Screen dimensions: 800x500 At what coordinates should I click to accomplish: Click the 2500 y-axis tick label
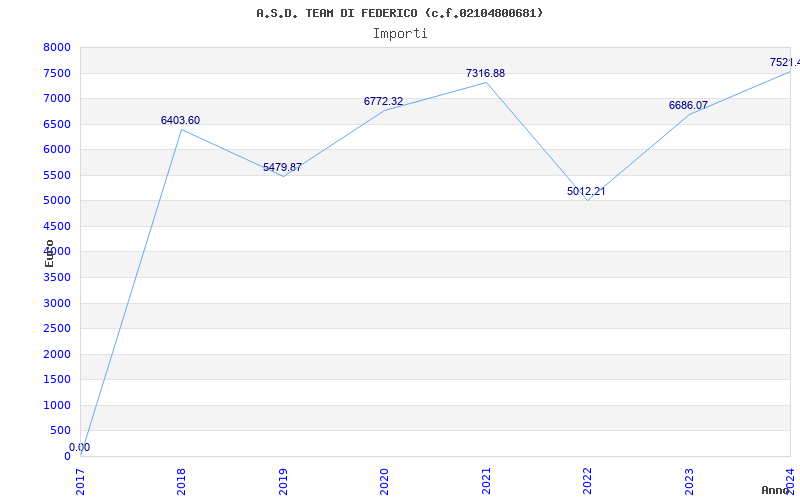(x=57, y=329)
